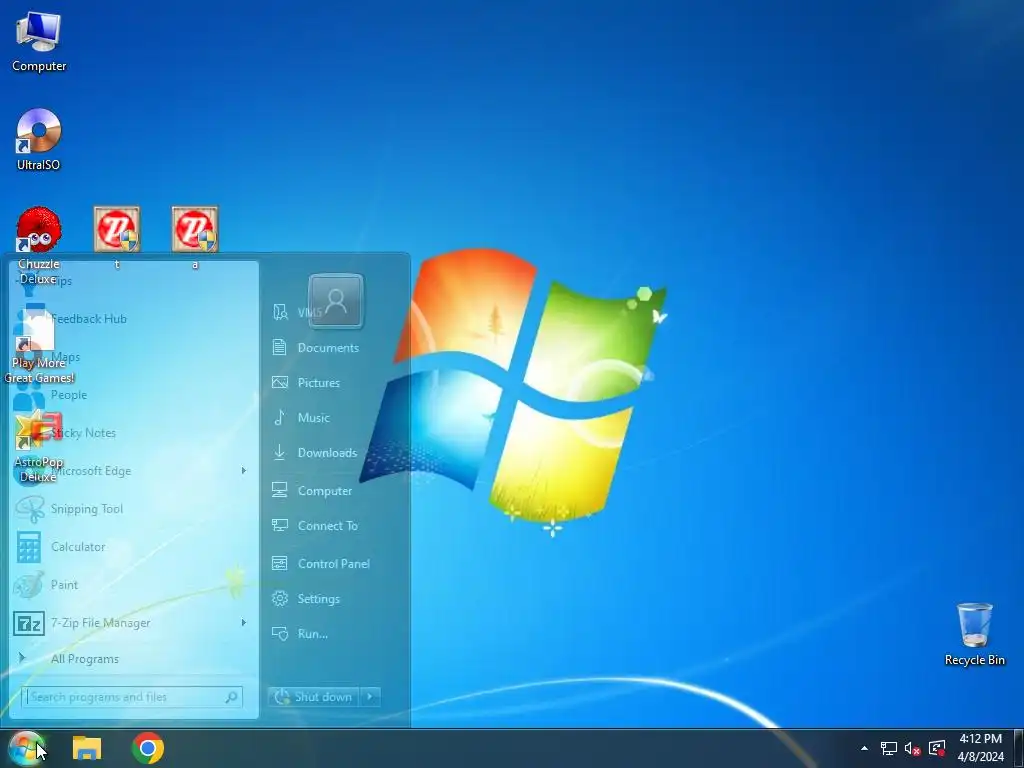Open the Computer desktop icon

pos(39,42)
